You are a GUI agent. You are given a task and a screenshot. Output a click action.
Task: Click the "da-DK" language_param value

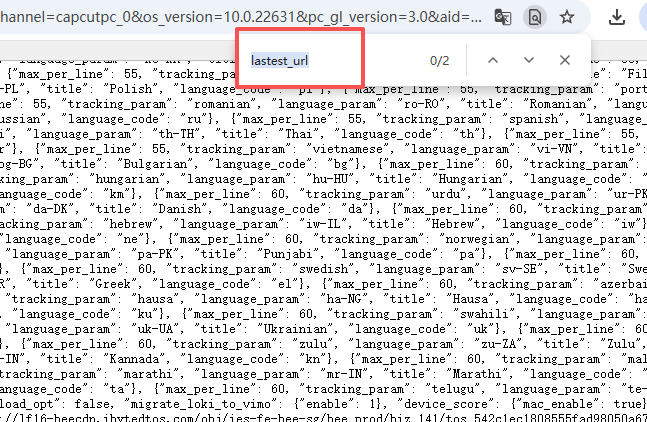[x=51, y=209]
